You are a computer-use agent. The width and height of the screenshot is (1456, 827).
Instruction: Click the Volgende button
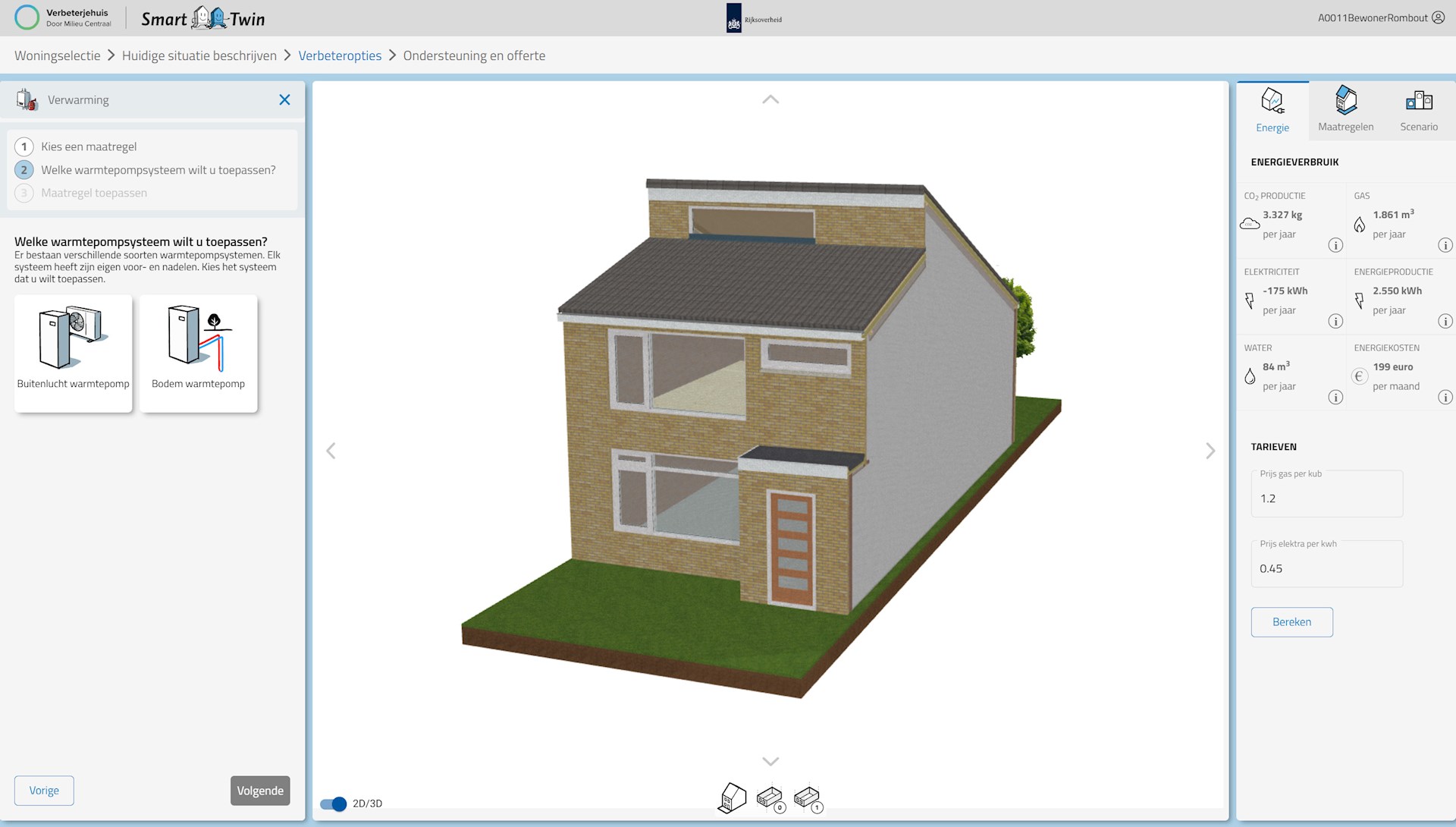point(260,791)
